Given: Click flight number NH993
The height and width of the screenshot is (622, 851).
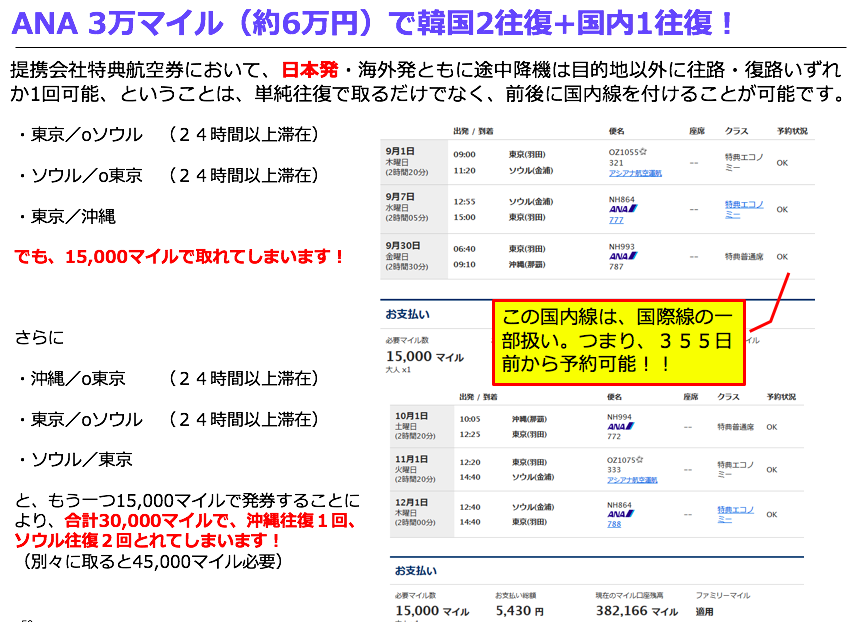Looking at the screenshot, I should pyautogui.click(x=621, y=246).
